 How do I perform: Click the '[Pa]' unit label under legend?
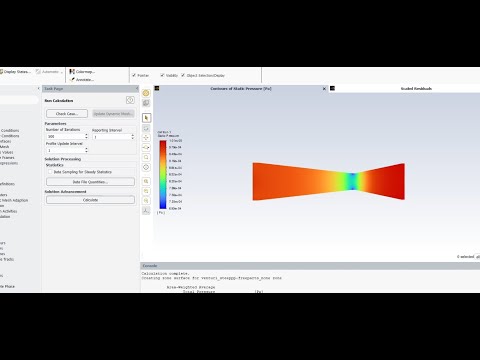(161, 212)
